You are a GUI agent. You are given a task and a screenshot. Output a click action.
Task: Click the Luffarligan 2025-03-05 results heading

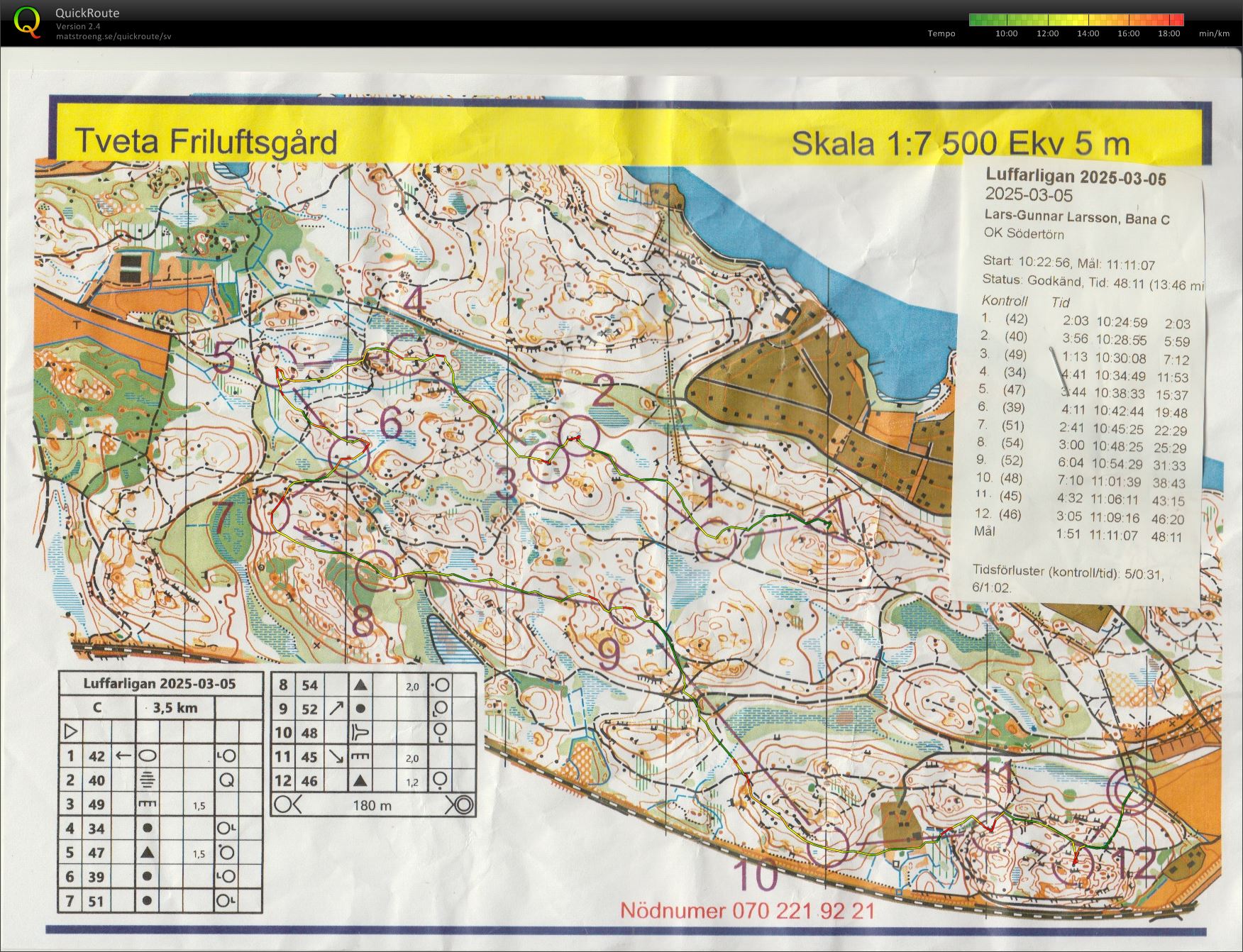click(x=1076, y=177)
